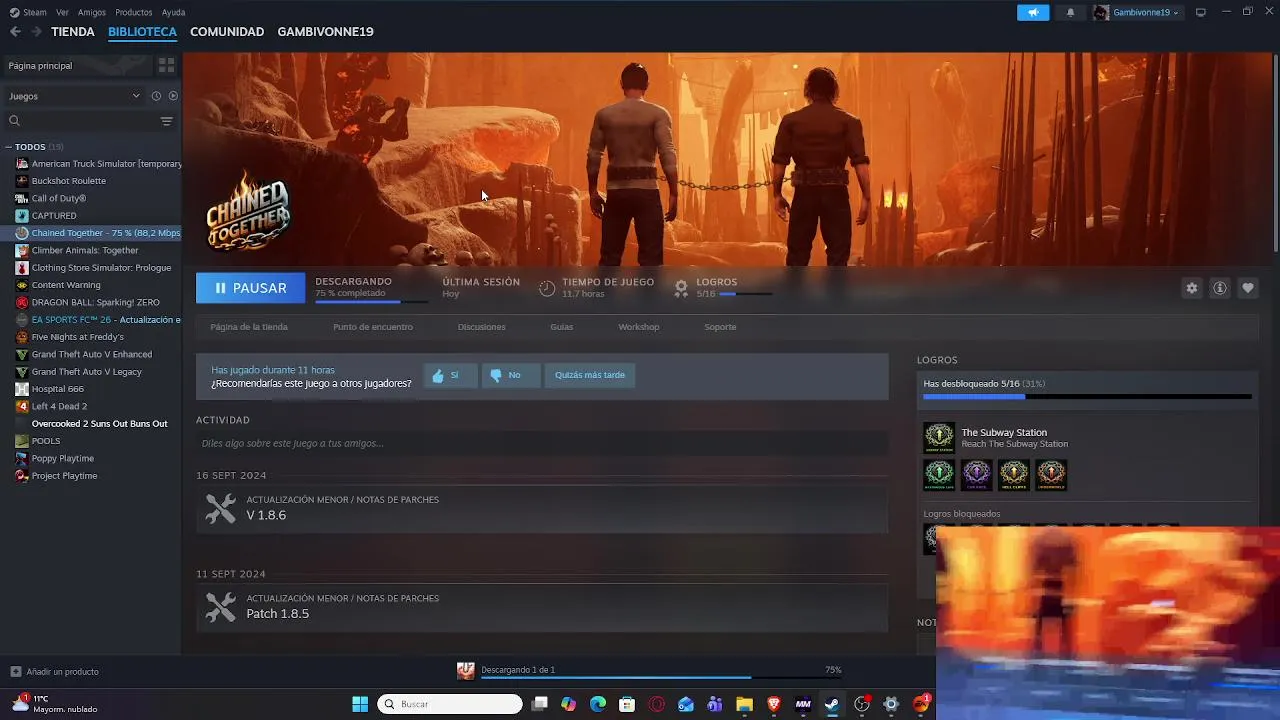This screenshot has width=1280, height=720.
Task: Open the Ayuda menu
Action: [173, 12]
